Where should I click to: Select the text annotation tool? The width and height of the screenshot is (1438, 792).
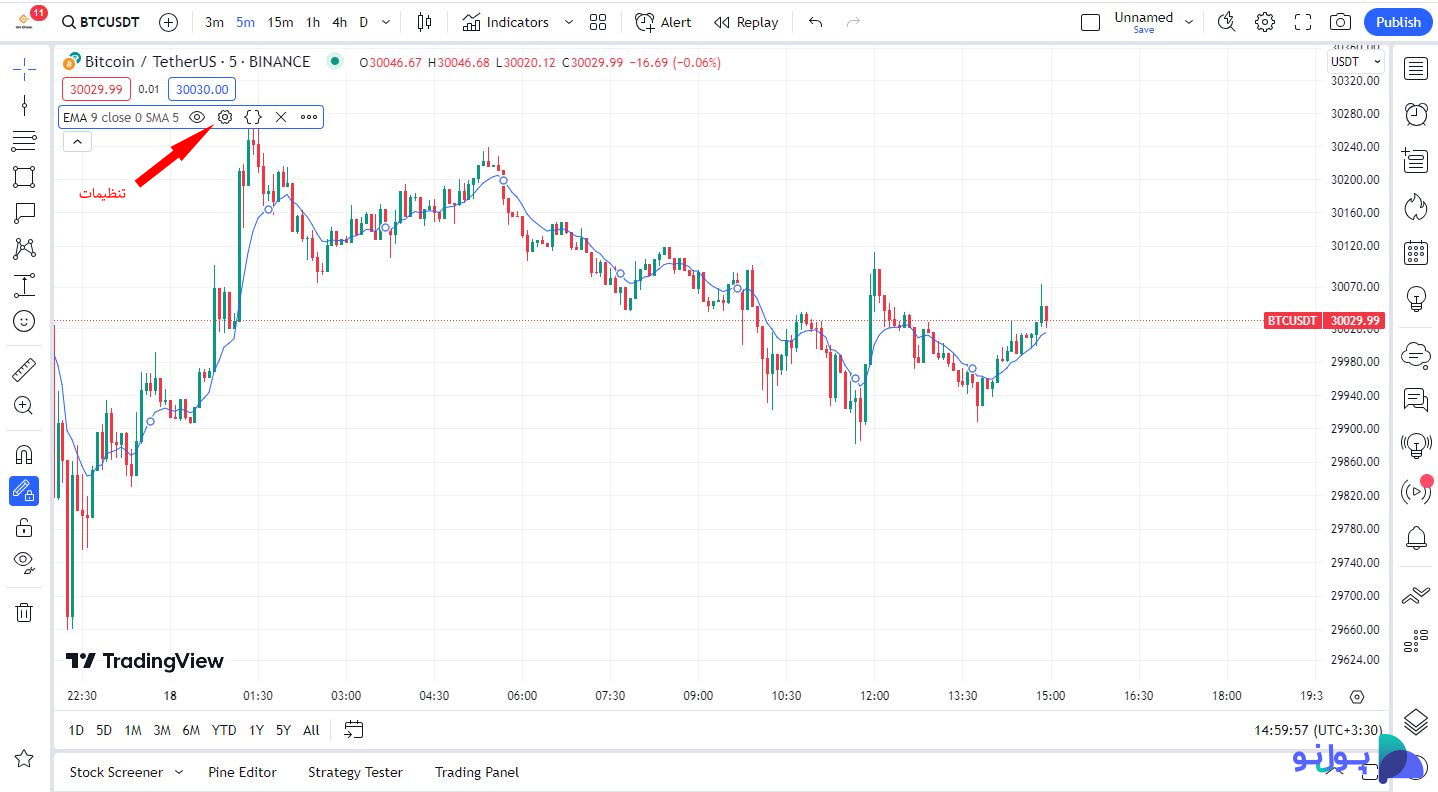[24, 213]
